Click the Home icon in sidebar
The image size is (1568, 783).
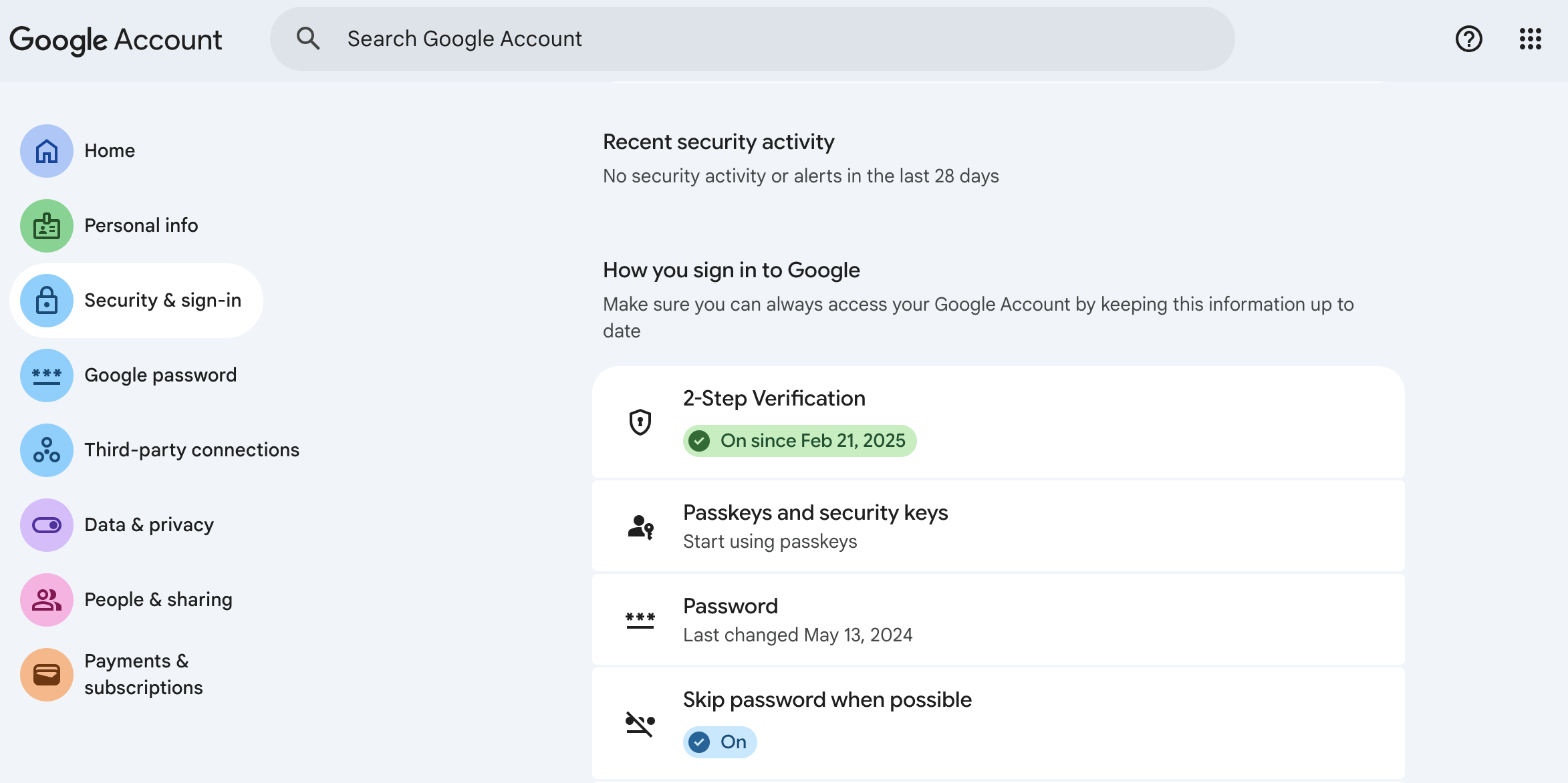point(46,151)
